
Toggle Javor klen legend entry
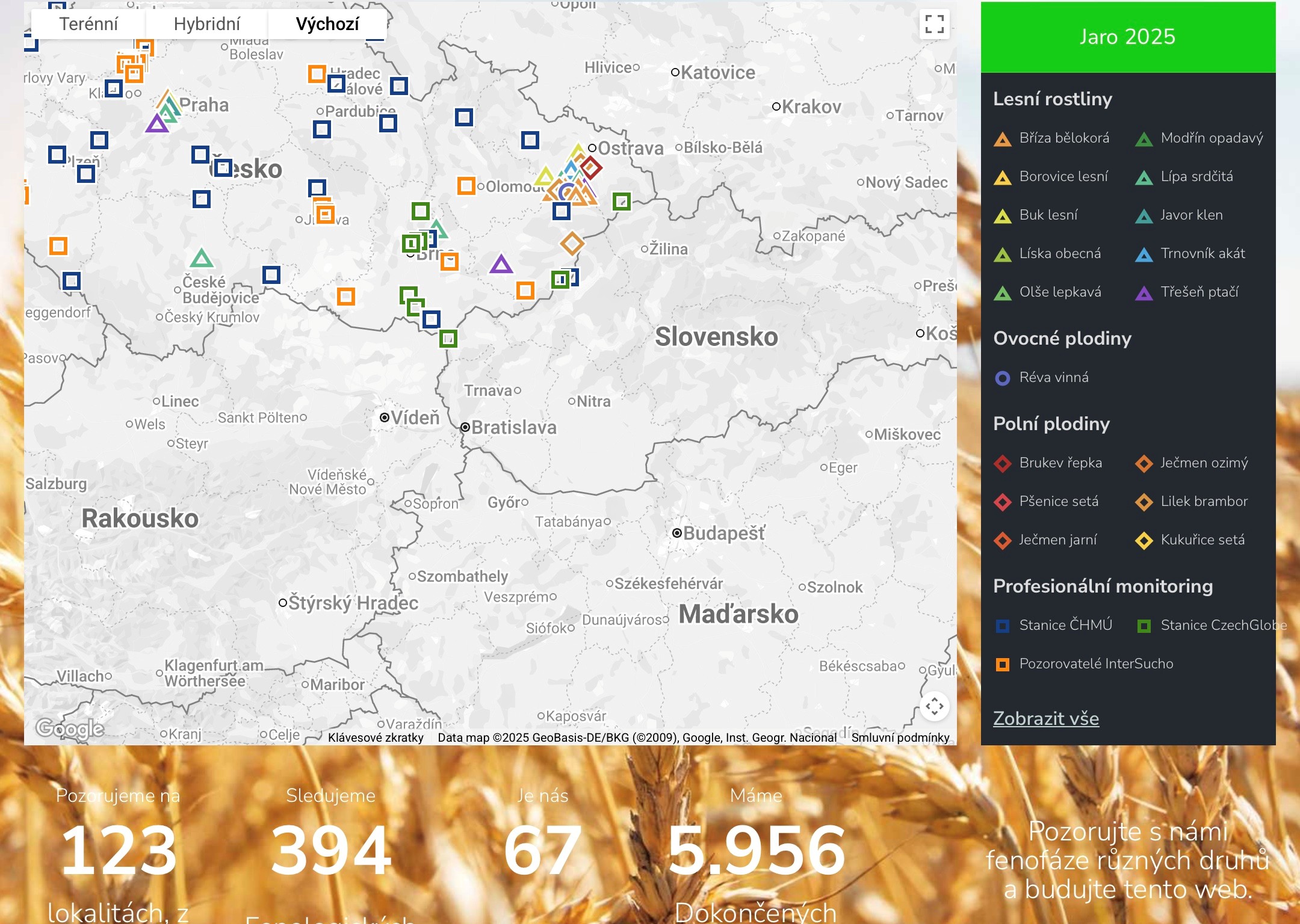pos(1179,215)
